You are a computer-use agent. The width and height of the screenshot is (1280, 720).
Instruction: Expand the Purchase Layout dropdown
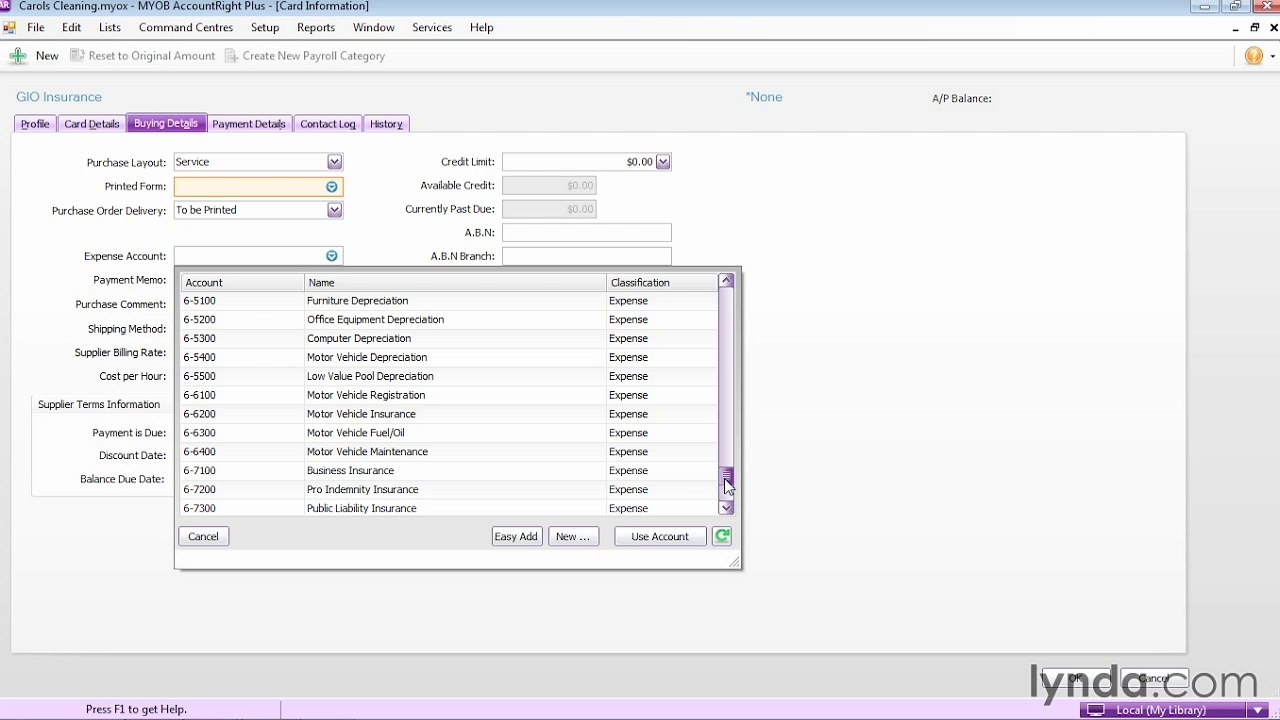coord(334,162)
